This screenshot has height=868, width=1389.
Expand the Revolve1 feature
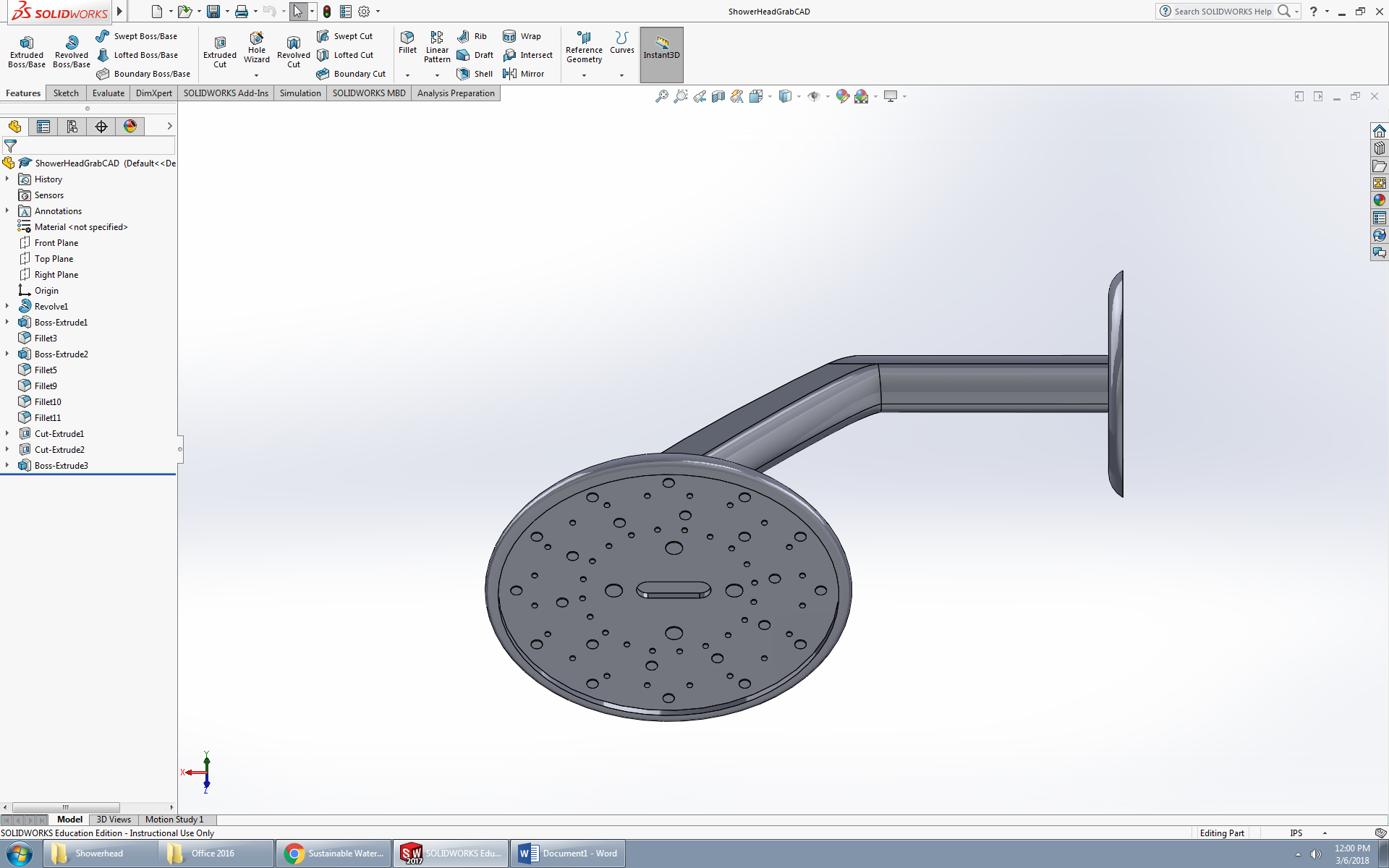7,307
